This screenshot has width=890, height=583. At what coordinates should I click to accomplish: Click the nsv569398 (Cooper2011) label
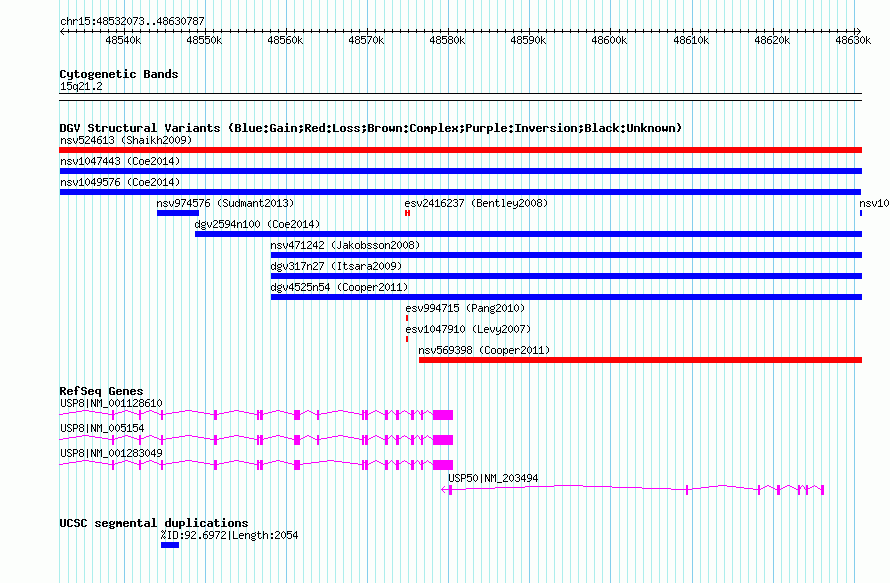coord(484,350)
